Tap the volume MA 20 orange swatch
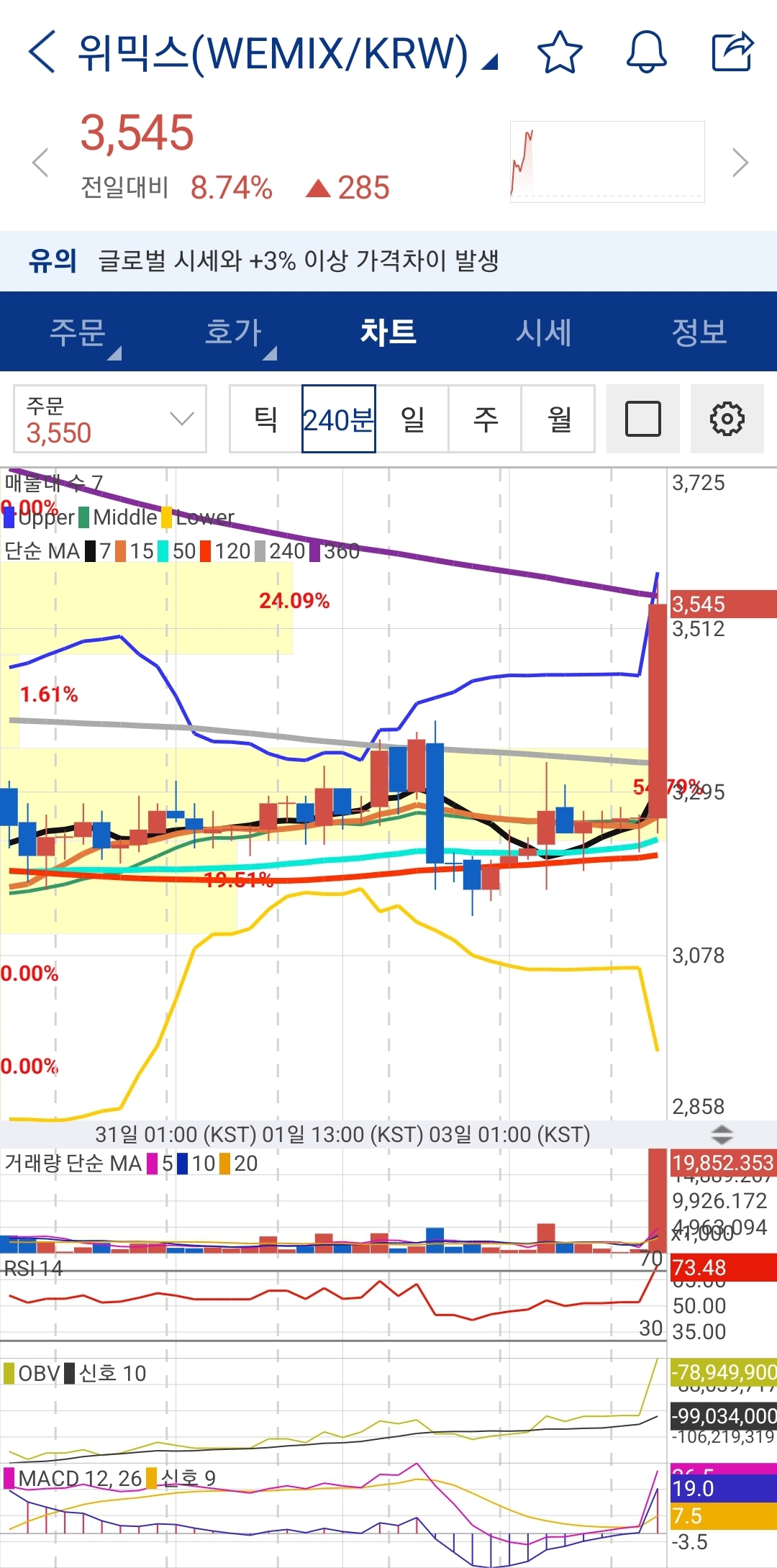 coord(224,1164)
